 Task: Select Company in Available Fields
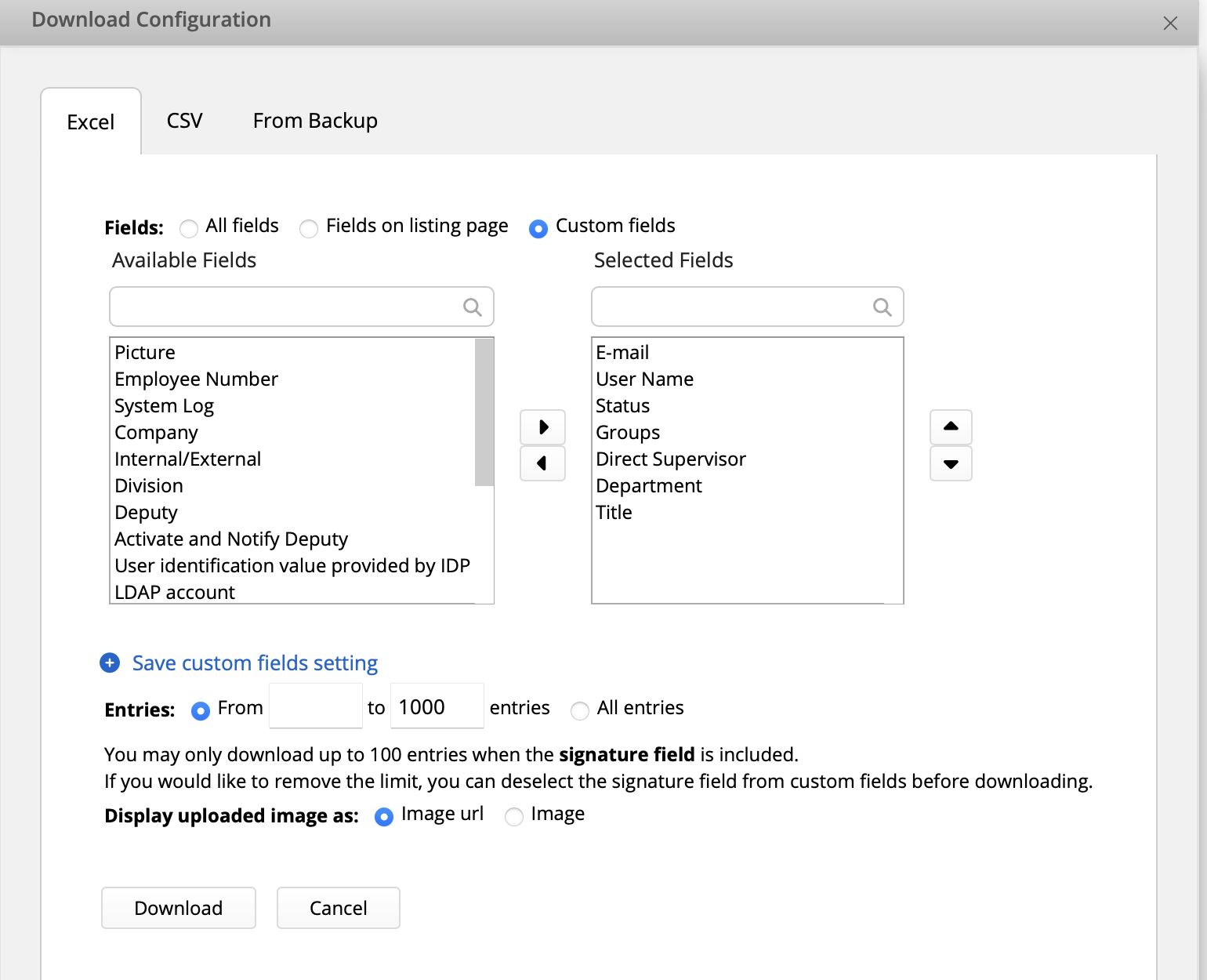pos(294,432)
